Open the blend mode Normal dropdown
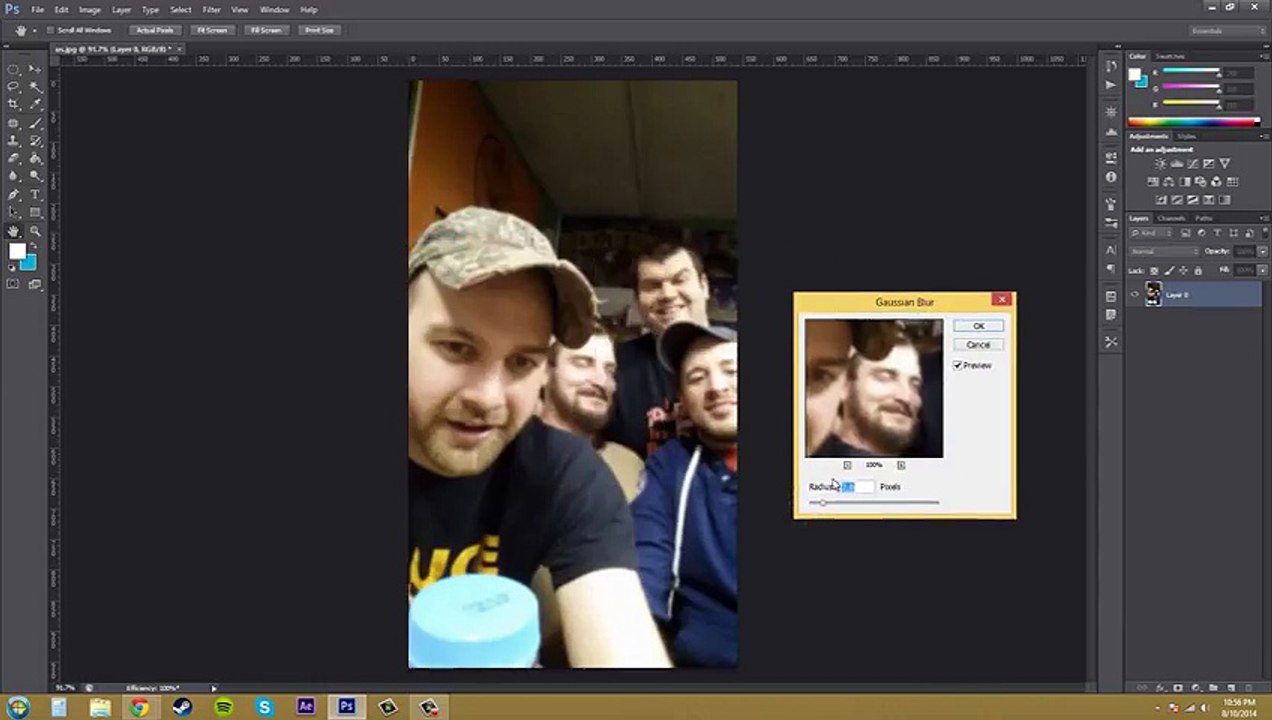This screenshot has height=720, width=1272. pos(1164,251)
